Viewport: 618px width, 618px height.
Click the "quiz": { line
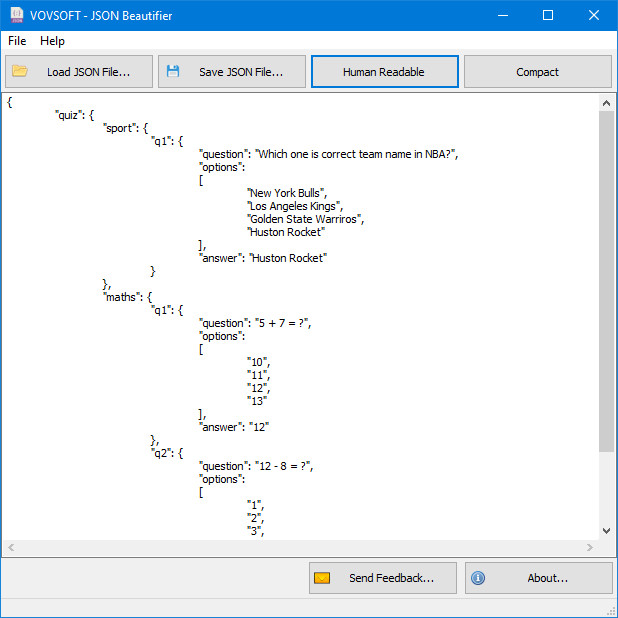[74, 115]
